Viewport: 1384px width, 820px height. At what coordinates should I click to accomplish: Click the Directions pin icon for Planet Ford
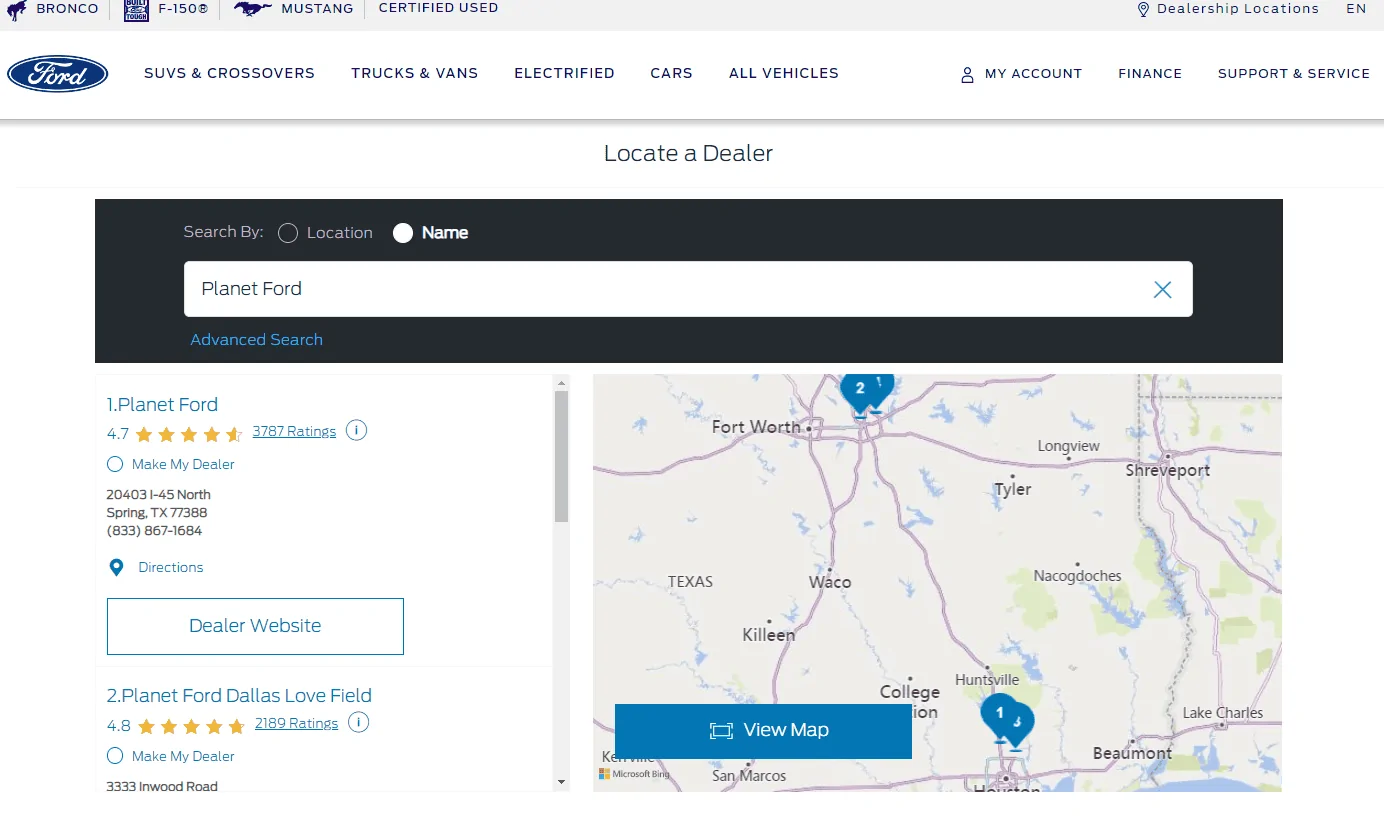[x=116, y=567]
